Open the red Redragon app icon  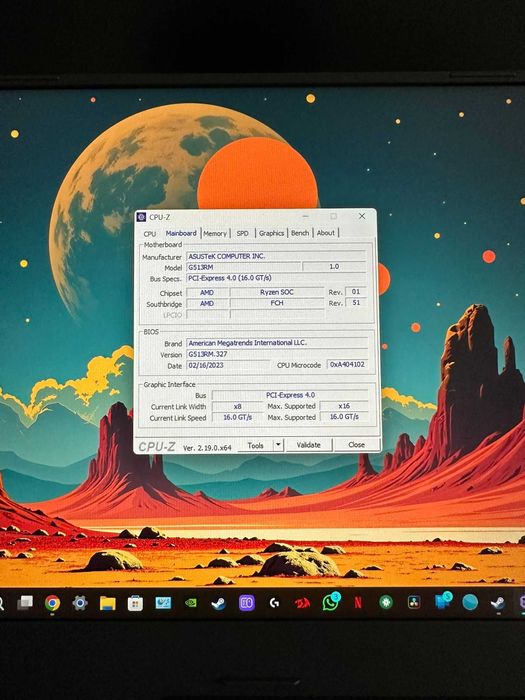302,603
